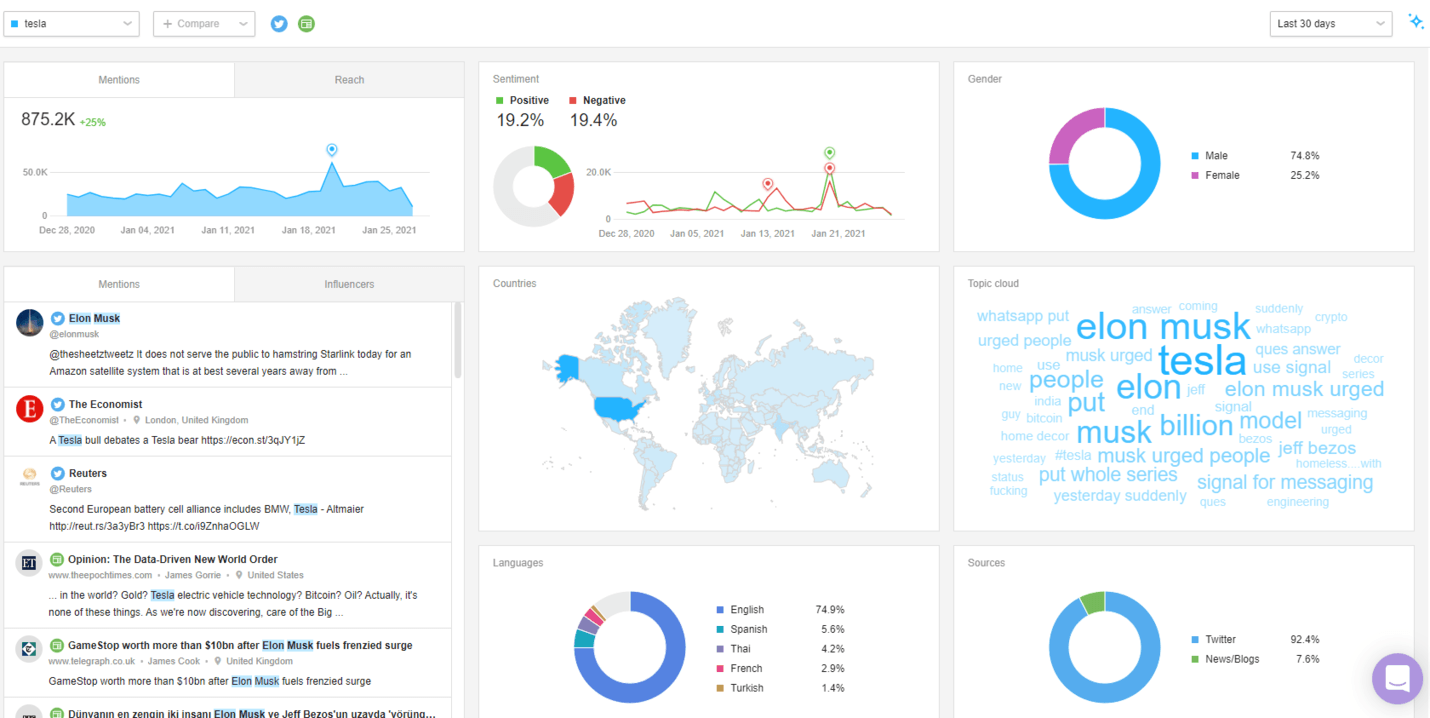1430x718 pixels.
Task: Open The Economist author link
Action: click(105, 404)
